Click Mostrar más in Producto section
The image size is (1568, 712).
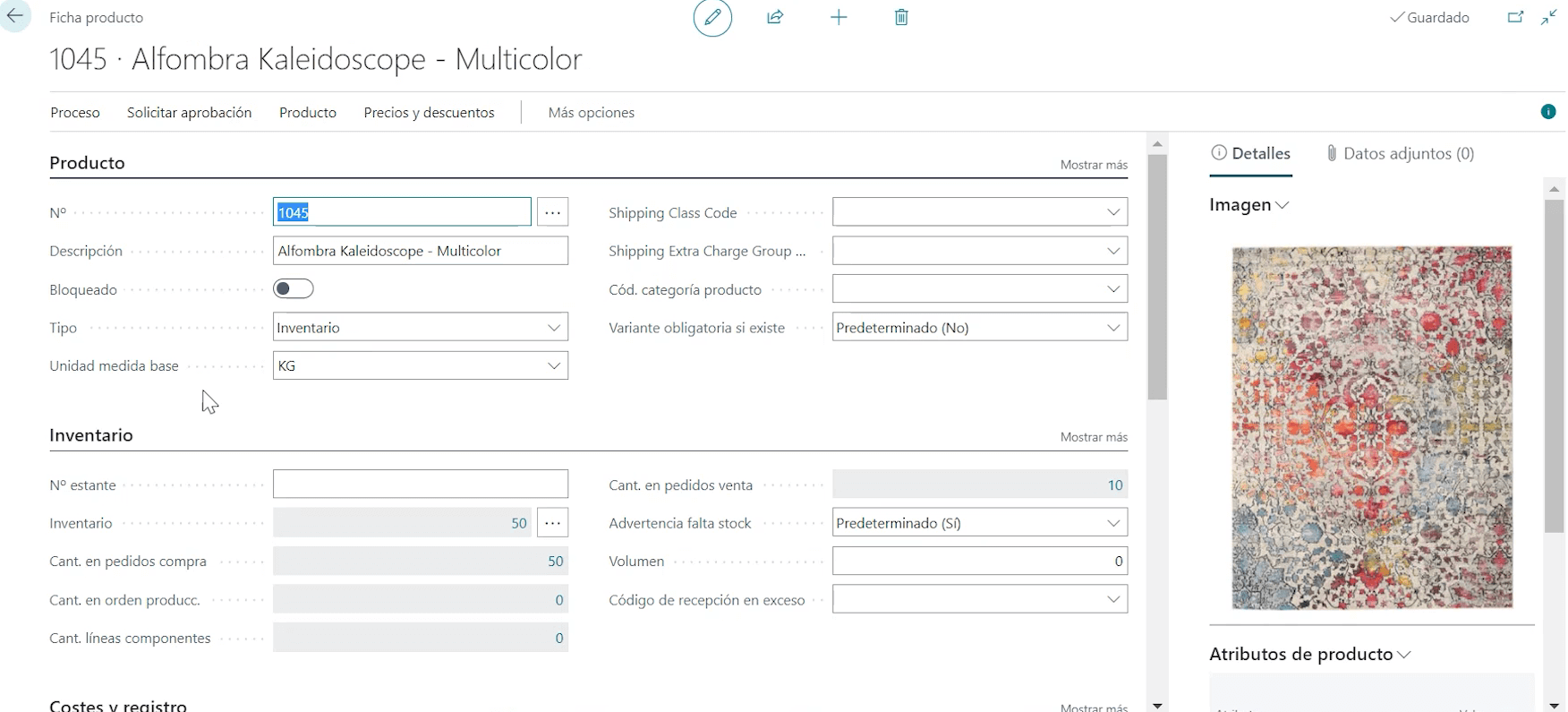point(1094,165)
